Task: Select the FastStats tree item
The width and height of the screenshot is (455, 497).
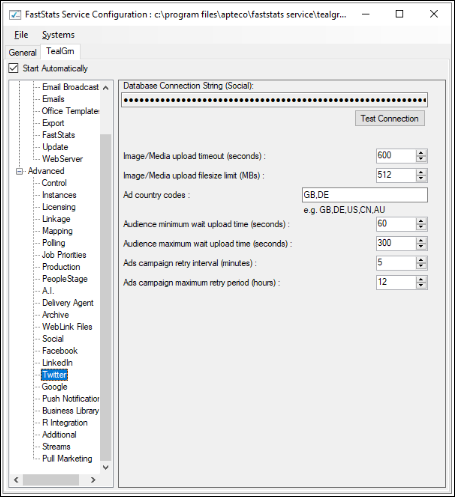Action: (59, 135)
